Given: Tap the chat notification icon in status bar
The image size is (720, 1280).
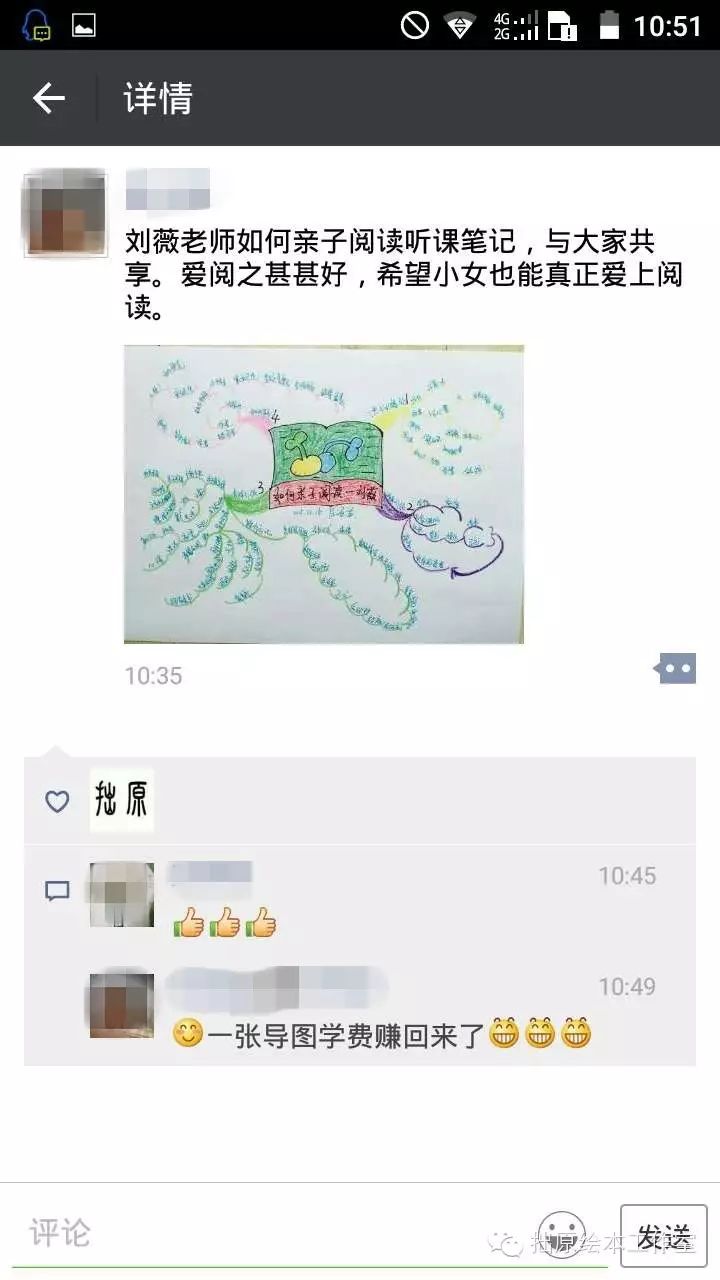Looking at the screenshot, I should click(x=36, y=25).
